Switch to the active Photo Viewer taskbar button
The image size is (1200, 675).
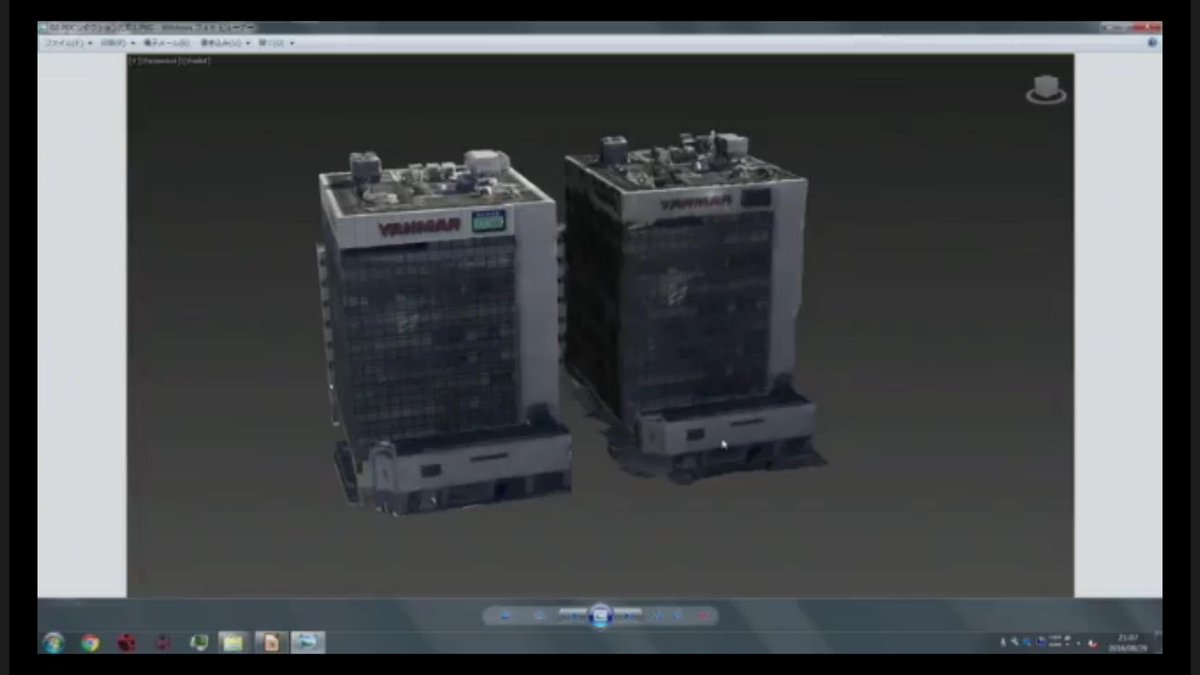click(x=308, y=642)
